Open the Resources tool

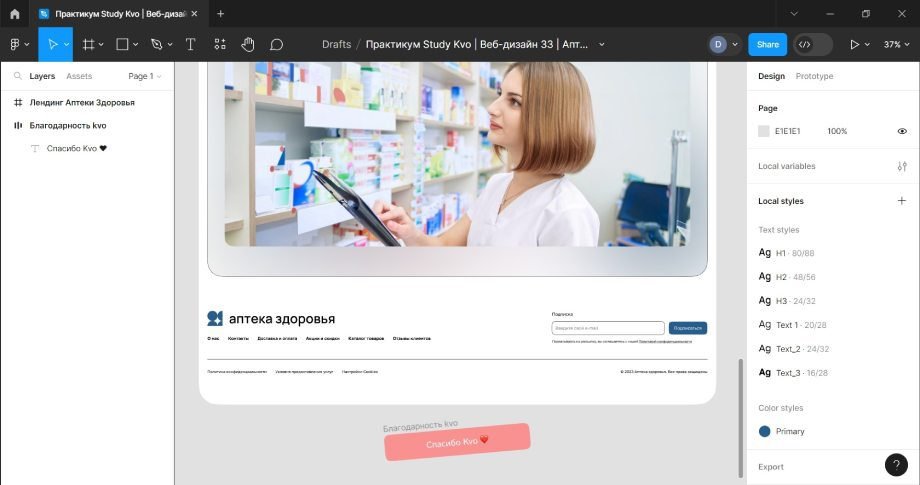coord(220,45)
